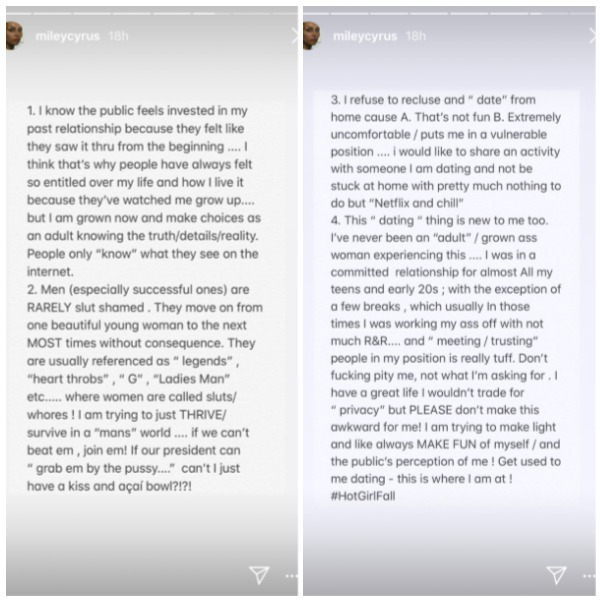The image size is (600, 600).
Task: Open mileycyrus username in right story
Action: [x=365, y=36]
